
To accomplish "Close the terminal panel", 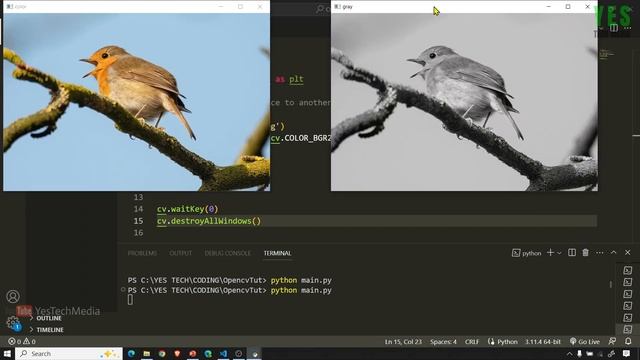I will click(x=628, y=253).
